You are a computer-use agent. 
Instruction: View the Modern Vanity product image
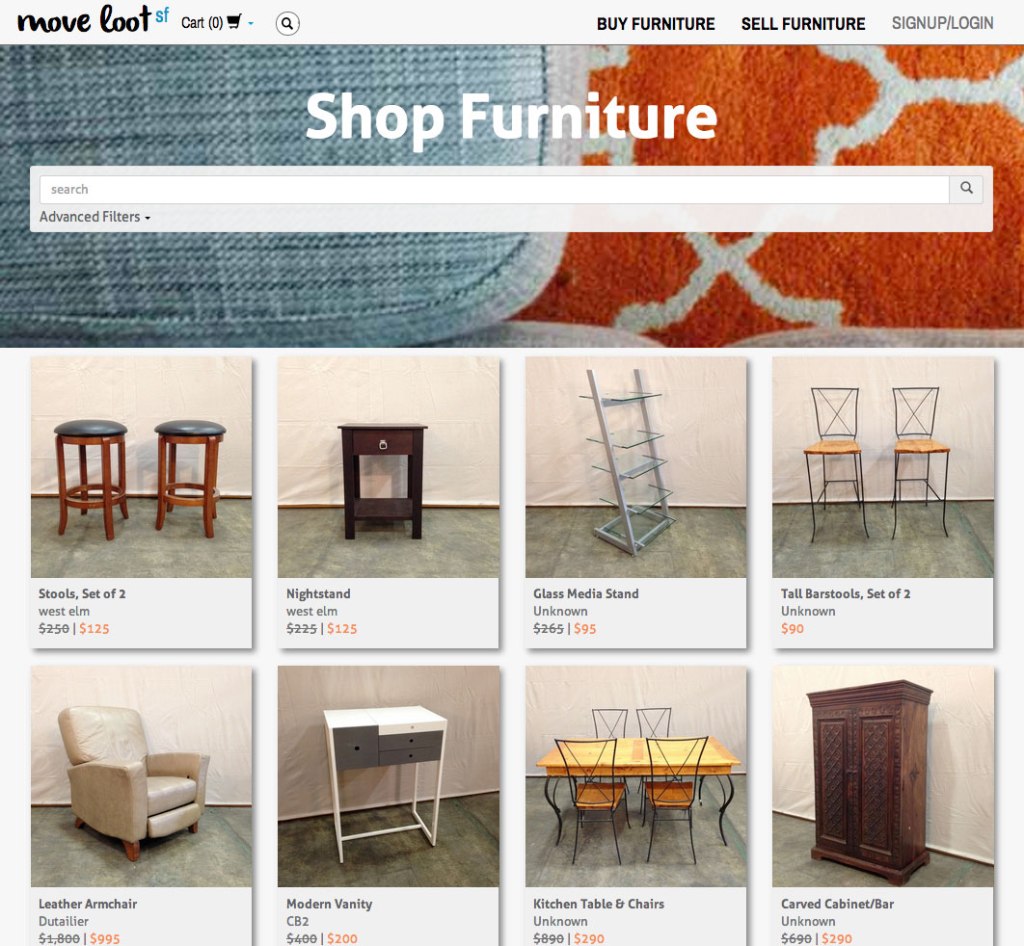coord(389,776)
